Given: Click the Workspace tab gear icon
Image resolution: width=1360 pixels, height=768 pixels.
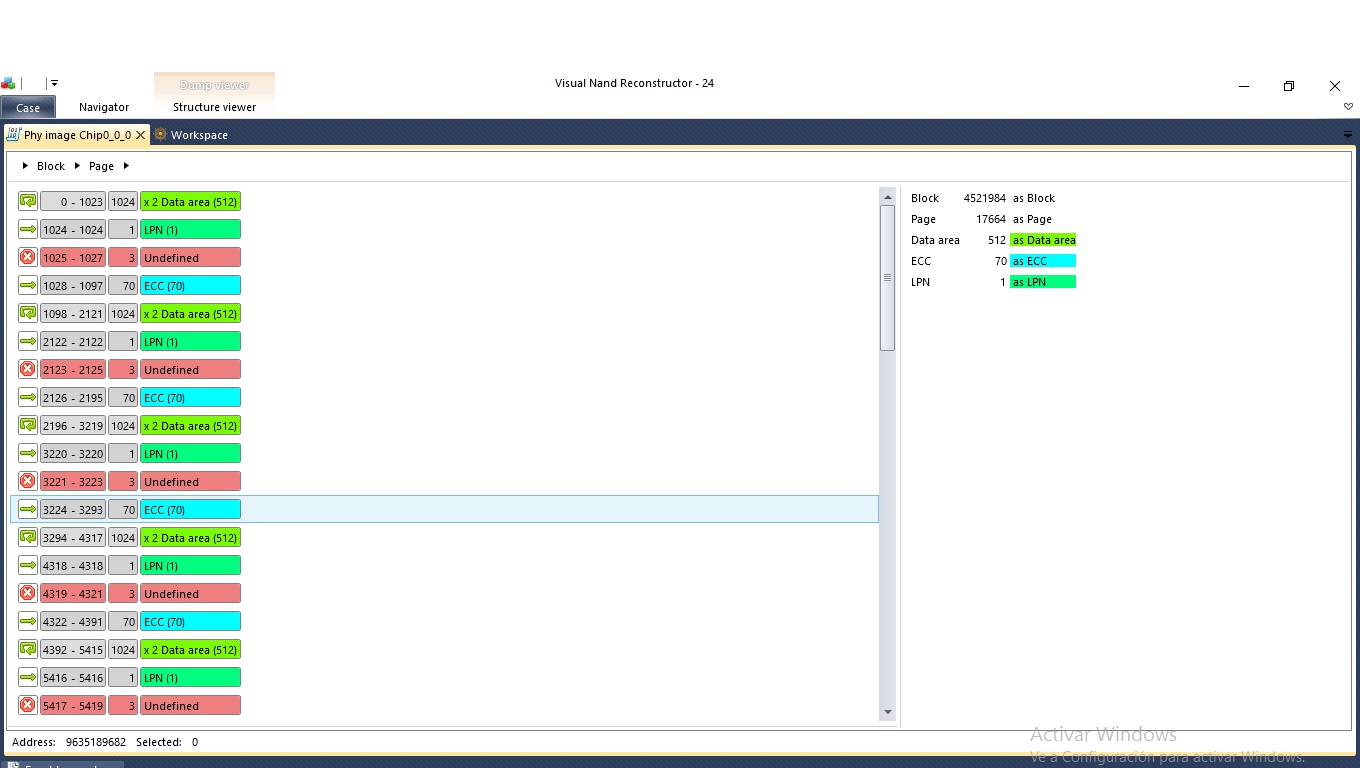Looking at the screenshot, I should point(160,134).
